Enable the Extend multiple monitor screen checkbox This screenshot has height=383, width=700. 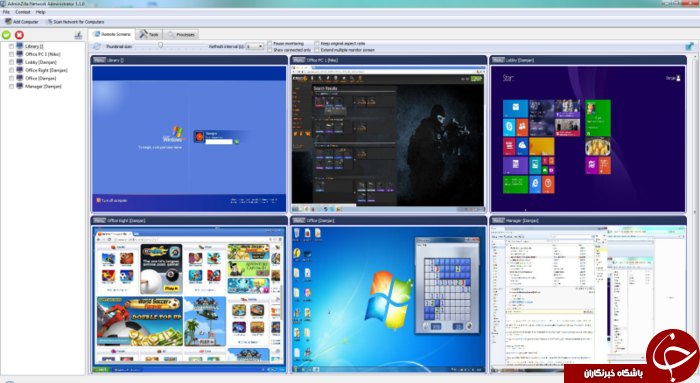(317, 50)
